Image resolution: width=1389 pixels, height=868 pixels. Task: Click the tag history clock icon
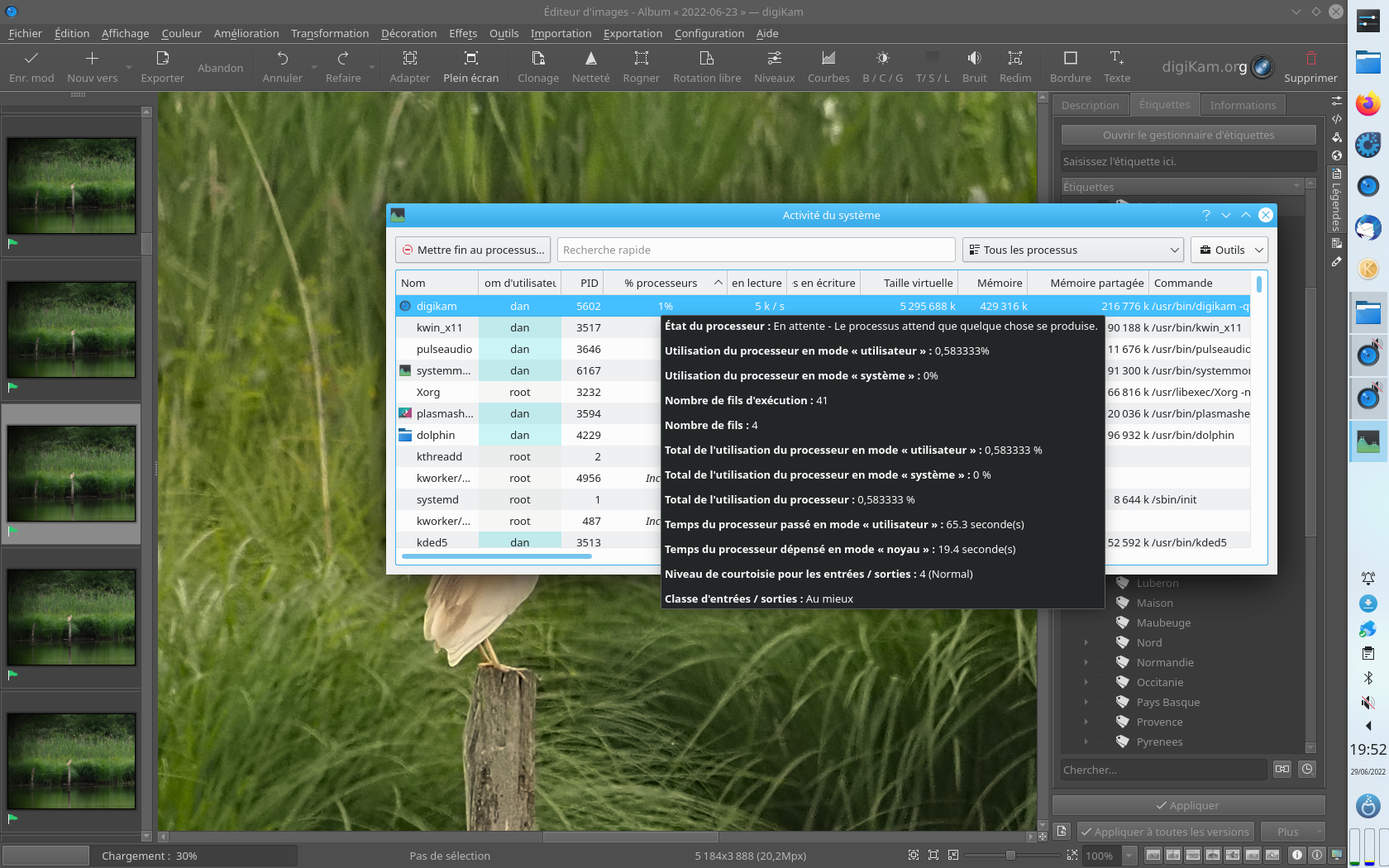pos(1307,769)
